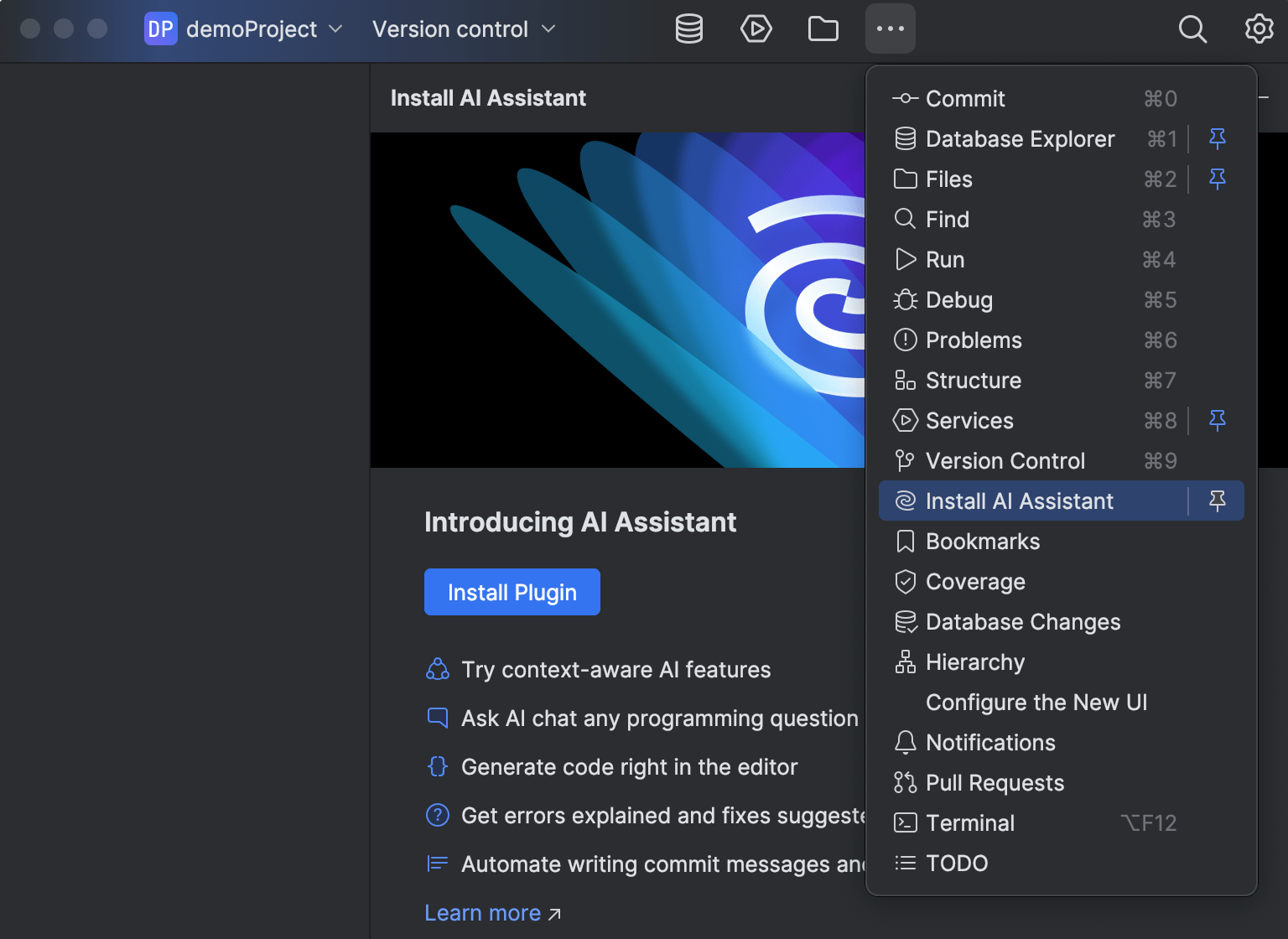1288x939 pixels.
Task: Open the IDE settings gear icon
Action: [x=1259, y=29]
